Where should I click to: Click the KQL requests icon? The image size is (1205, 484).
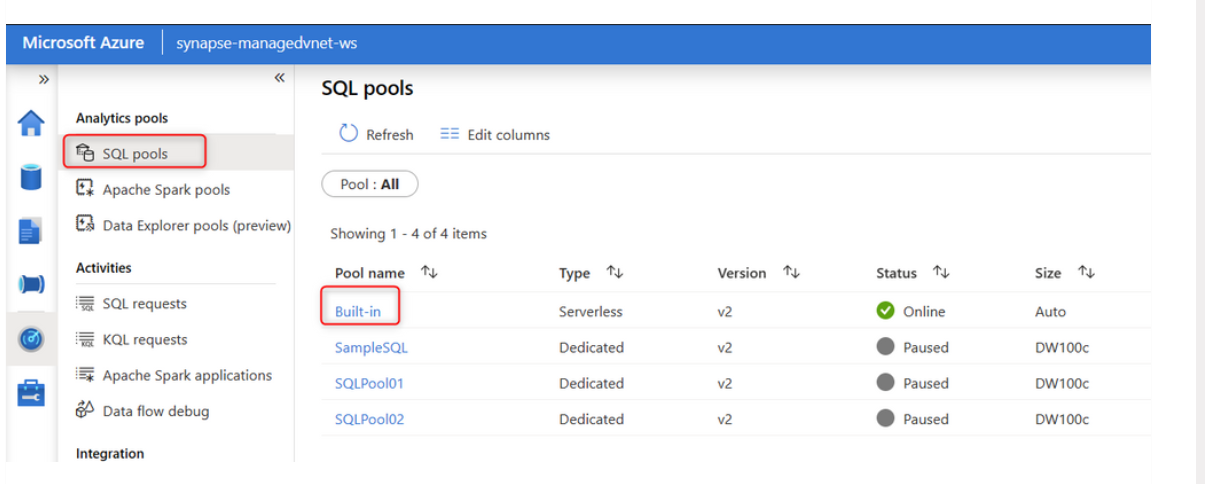(x=85, y=339)
